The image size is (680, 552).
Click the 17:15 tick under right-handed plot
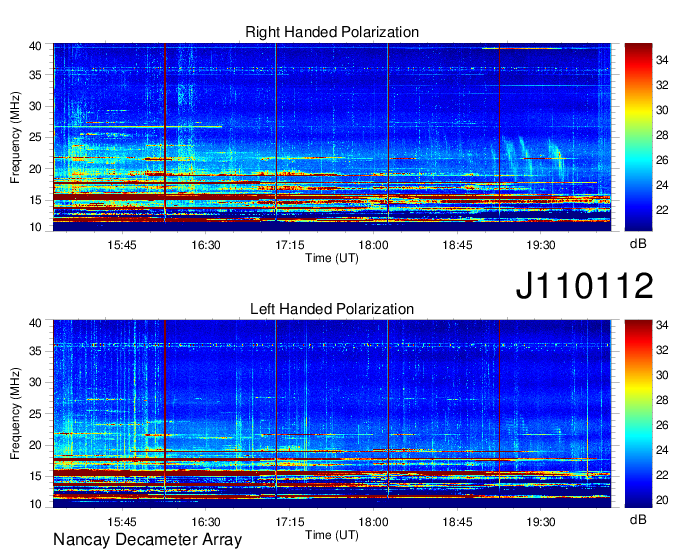[x=290, y=245]
